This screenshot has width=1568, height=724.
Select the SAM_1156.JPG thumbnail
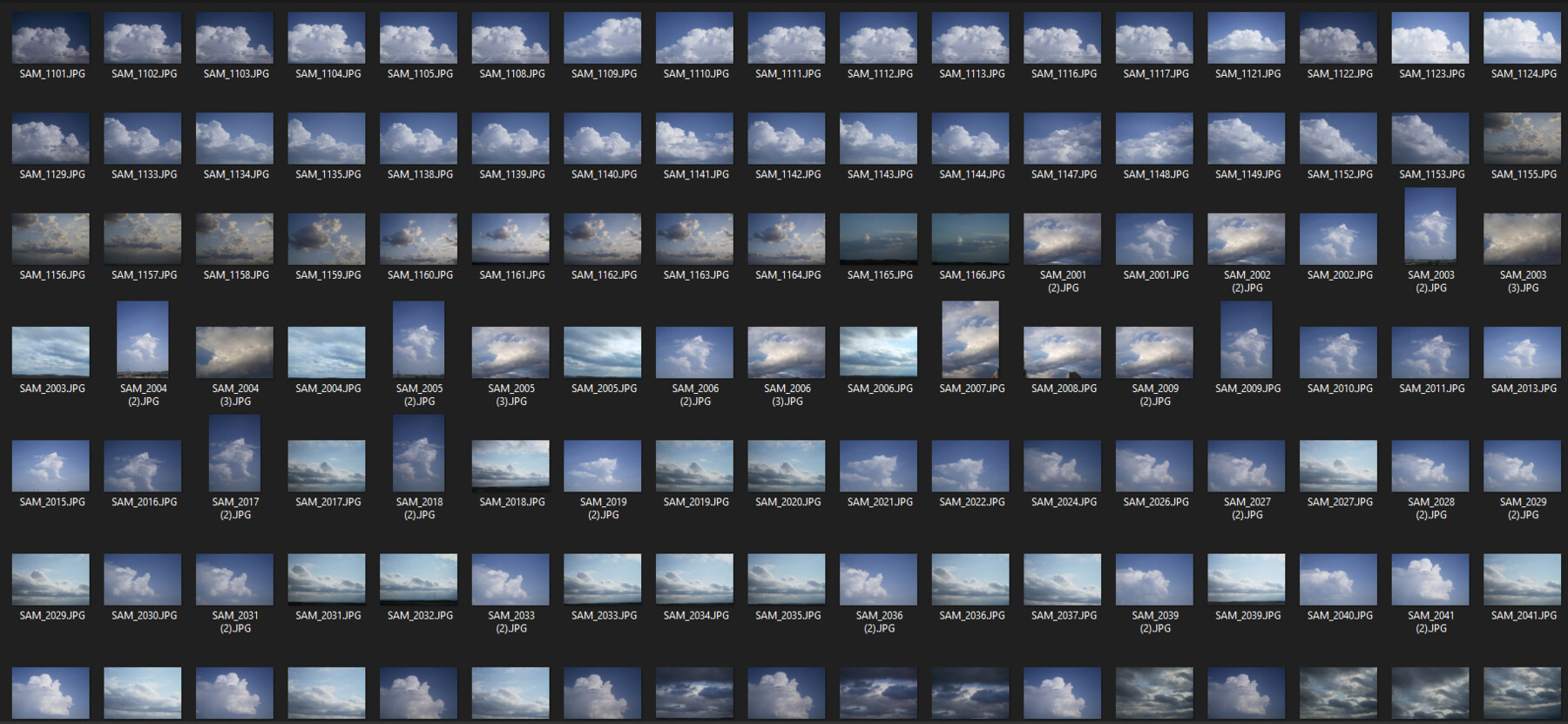click(51, 239)
